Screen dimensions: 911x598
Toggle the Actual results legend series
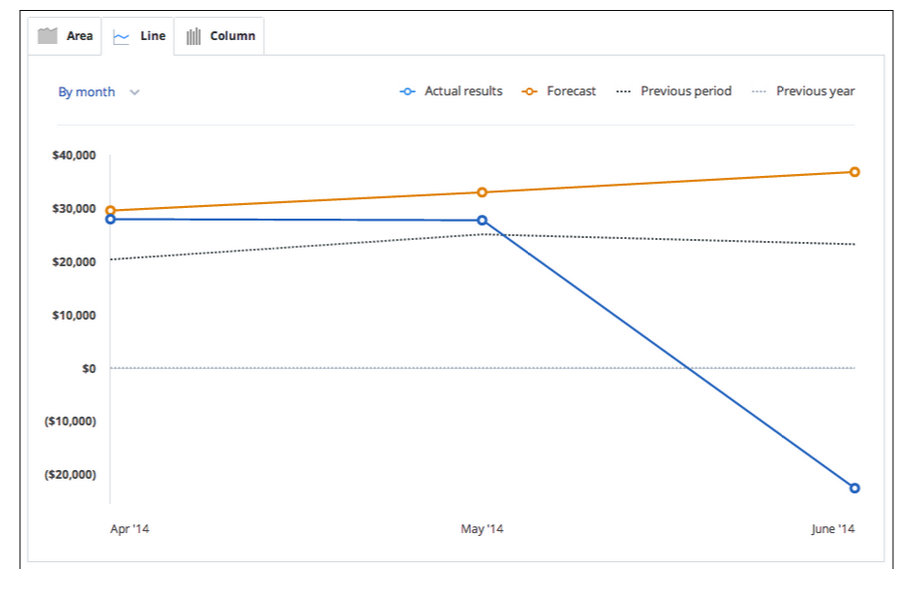point(451,91)
